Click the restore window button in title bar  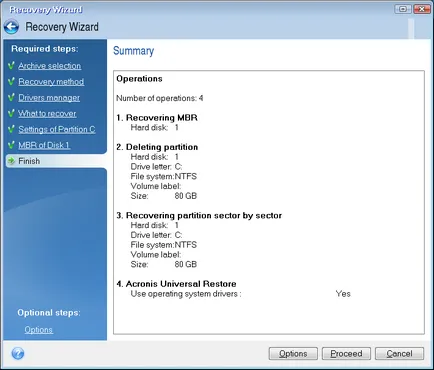(x=403, y=9)
